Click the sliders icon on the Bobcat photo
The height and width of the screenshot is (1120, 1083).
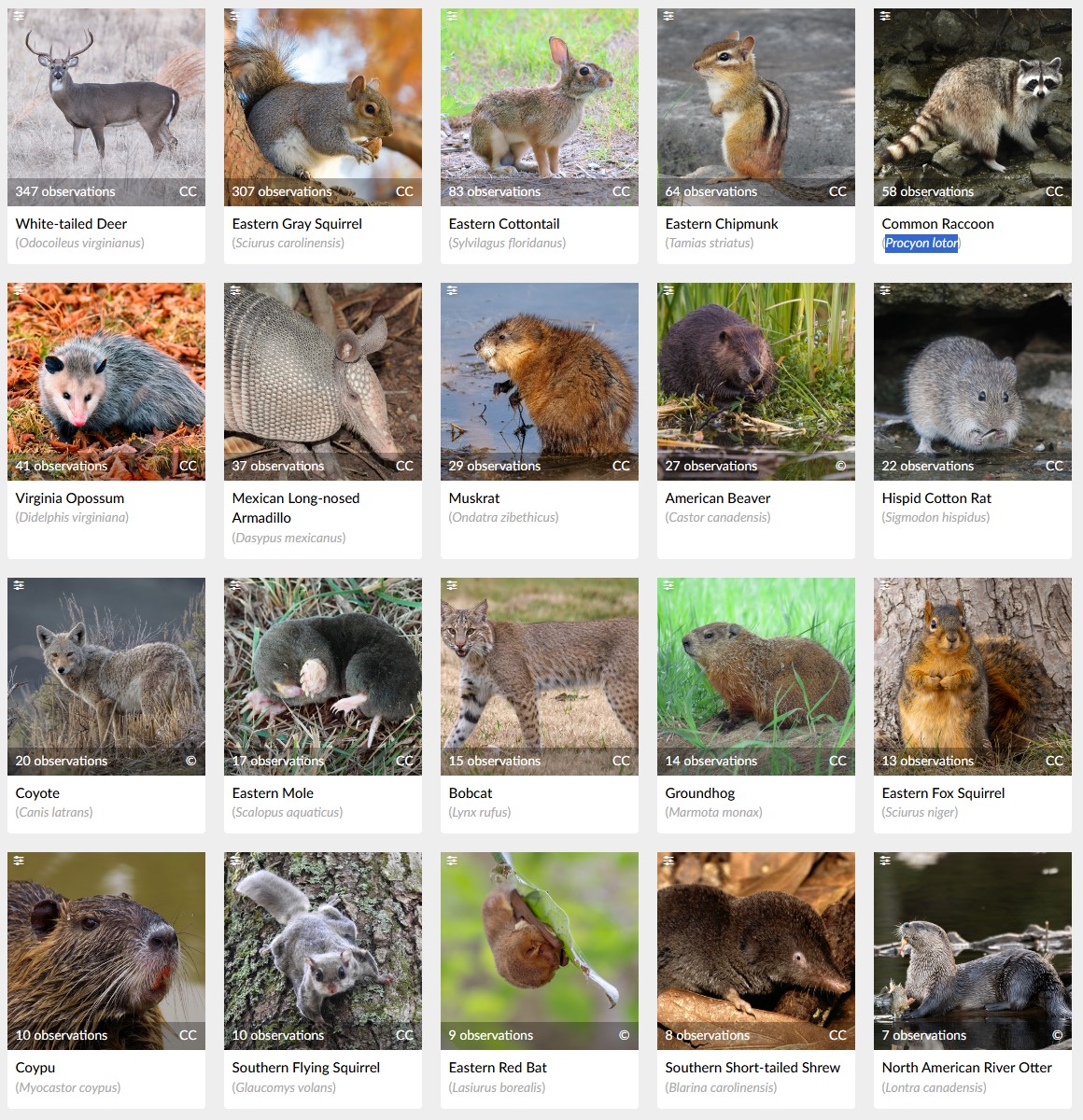(x=452, y=585)
